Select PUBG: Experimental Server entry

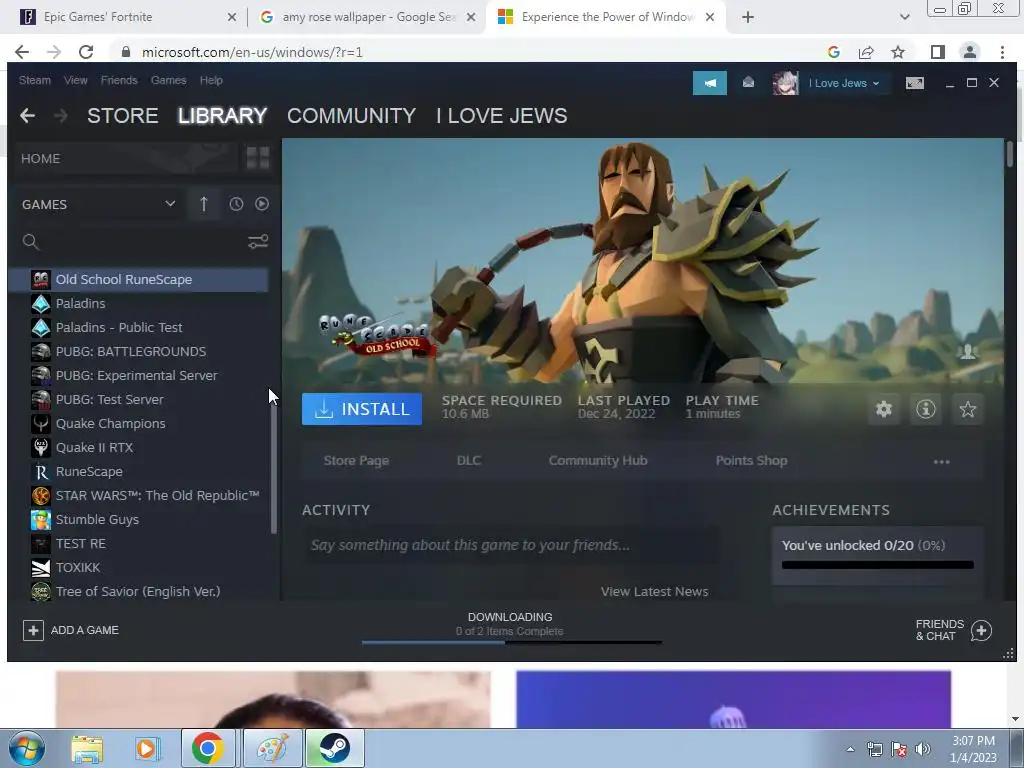click(138, 376)
